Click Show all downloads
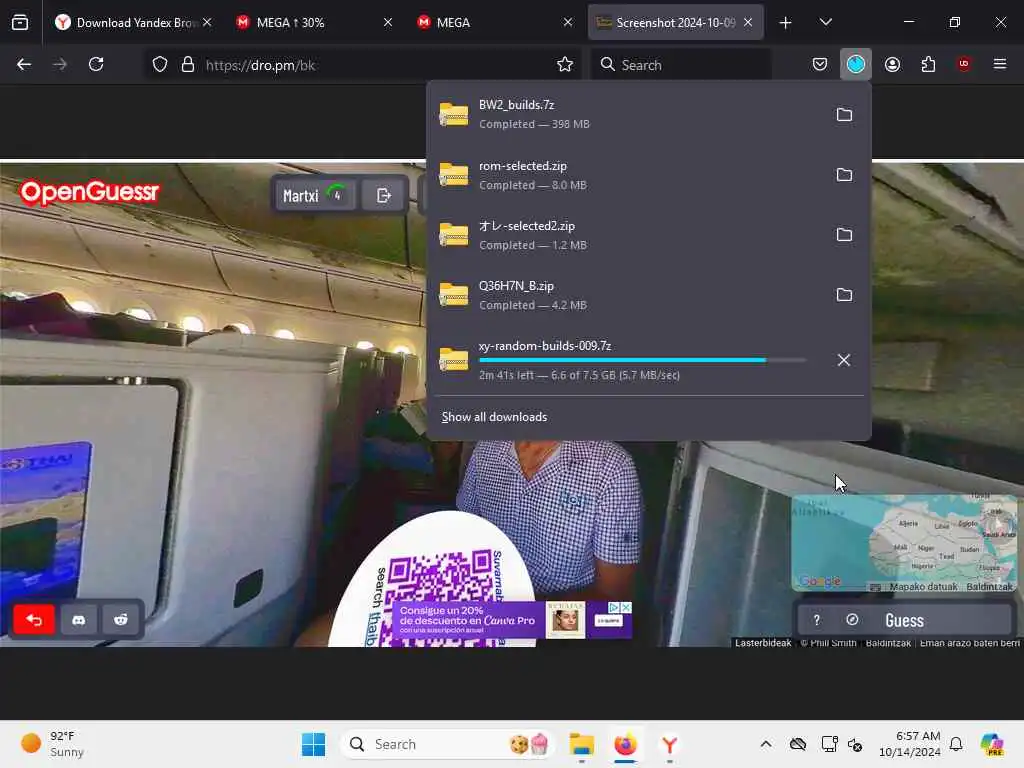The height and width of the screenshot is (768, 1024). pos(494,417)
